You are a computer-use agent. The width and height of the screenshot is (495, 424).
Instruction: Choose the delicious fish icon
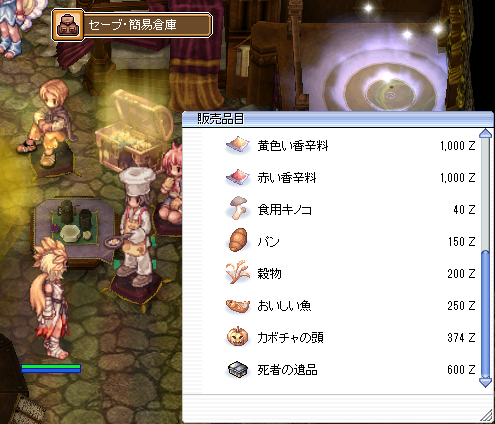238,305
